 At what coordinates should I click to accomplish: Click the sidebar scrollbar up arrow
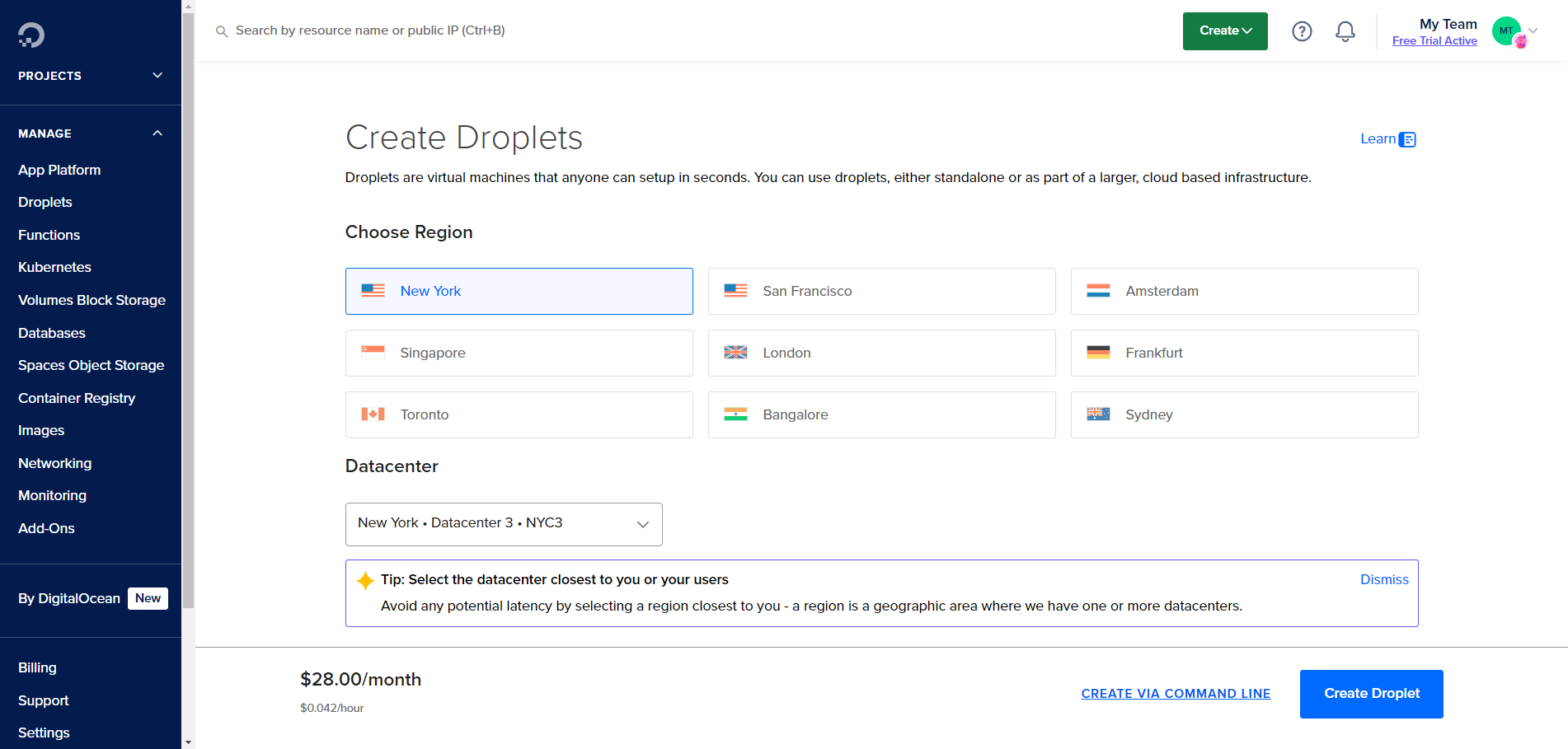(x=188, y=6)
